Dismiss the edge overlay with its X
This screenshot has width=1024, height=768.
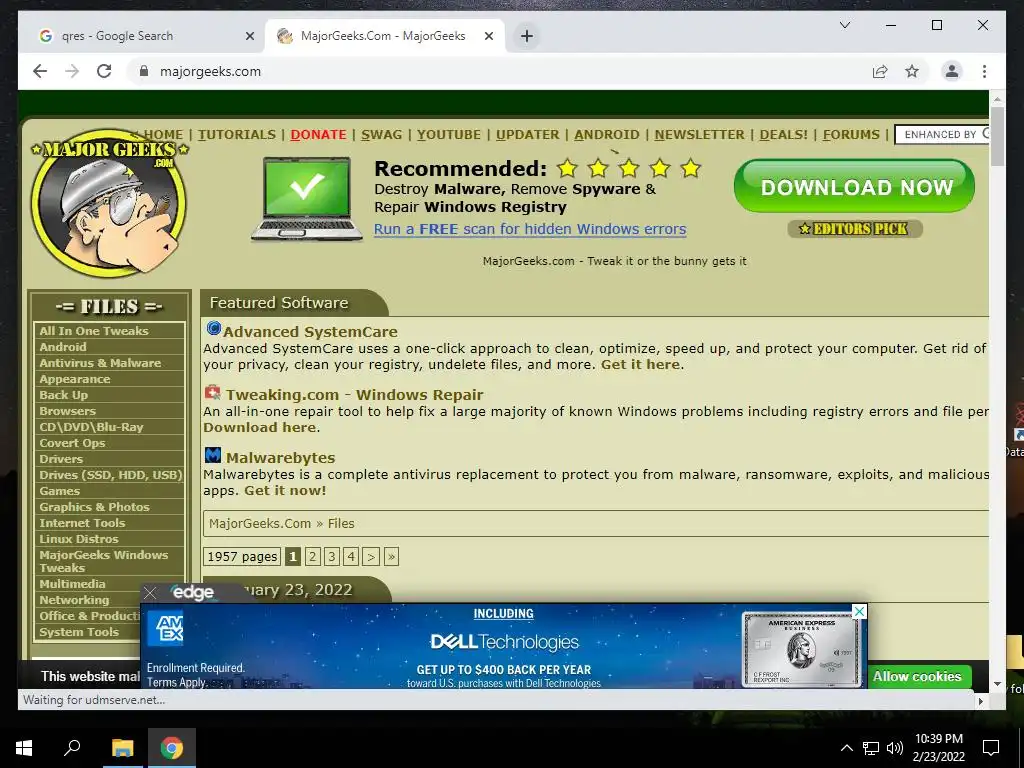point(150,593)
